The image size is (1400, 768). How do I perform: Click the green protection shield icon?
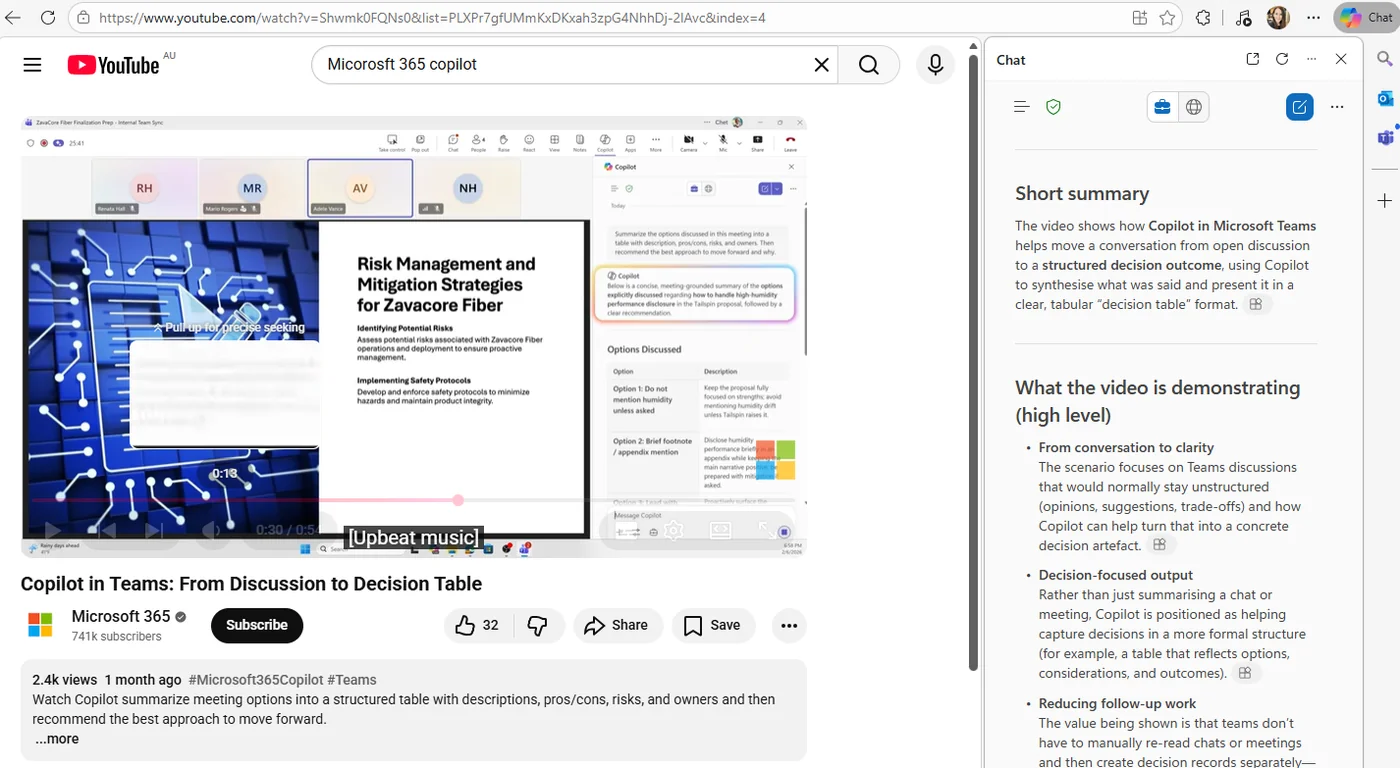(1053, 107)
